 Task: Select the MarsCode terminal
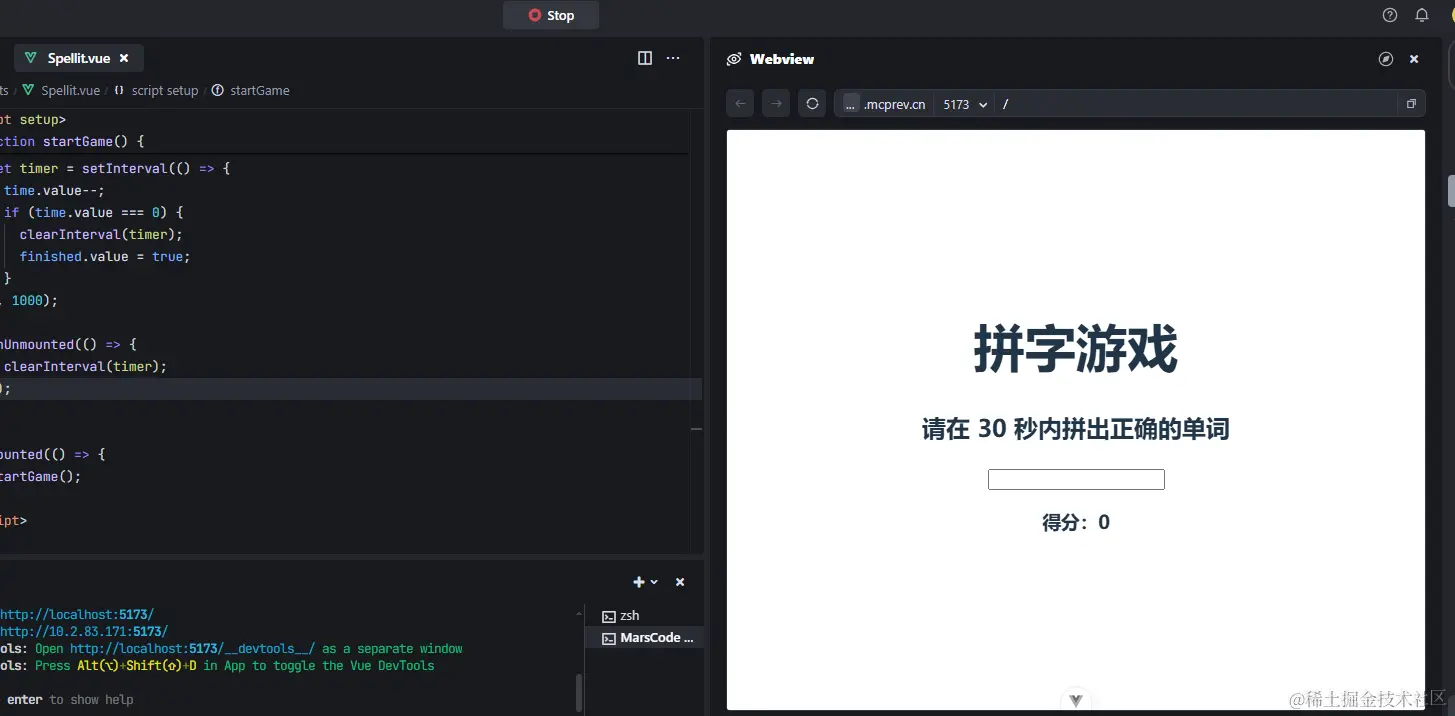644,638
